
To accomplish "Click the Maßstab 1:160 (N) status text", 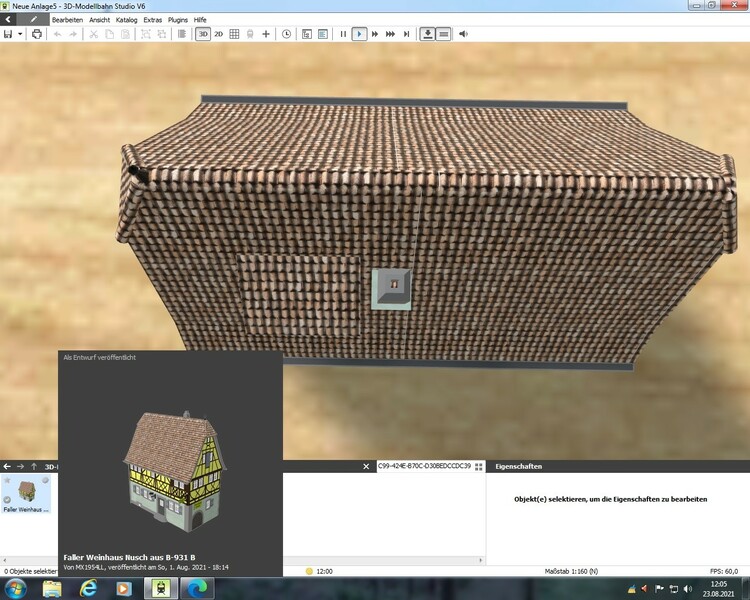I will point(571,571).
